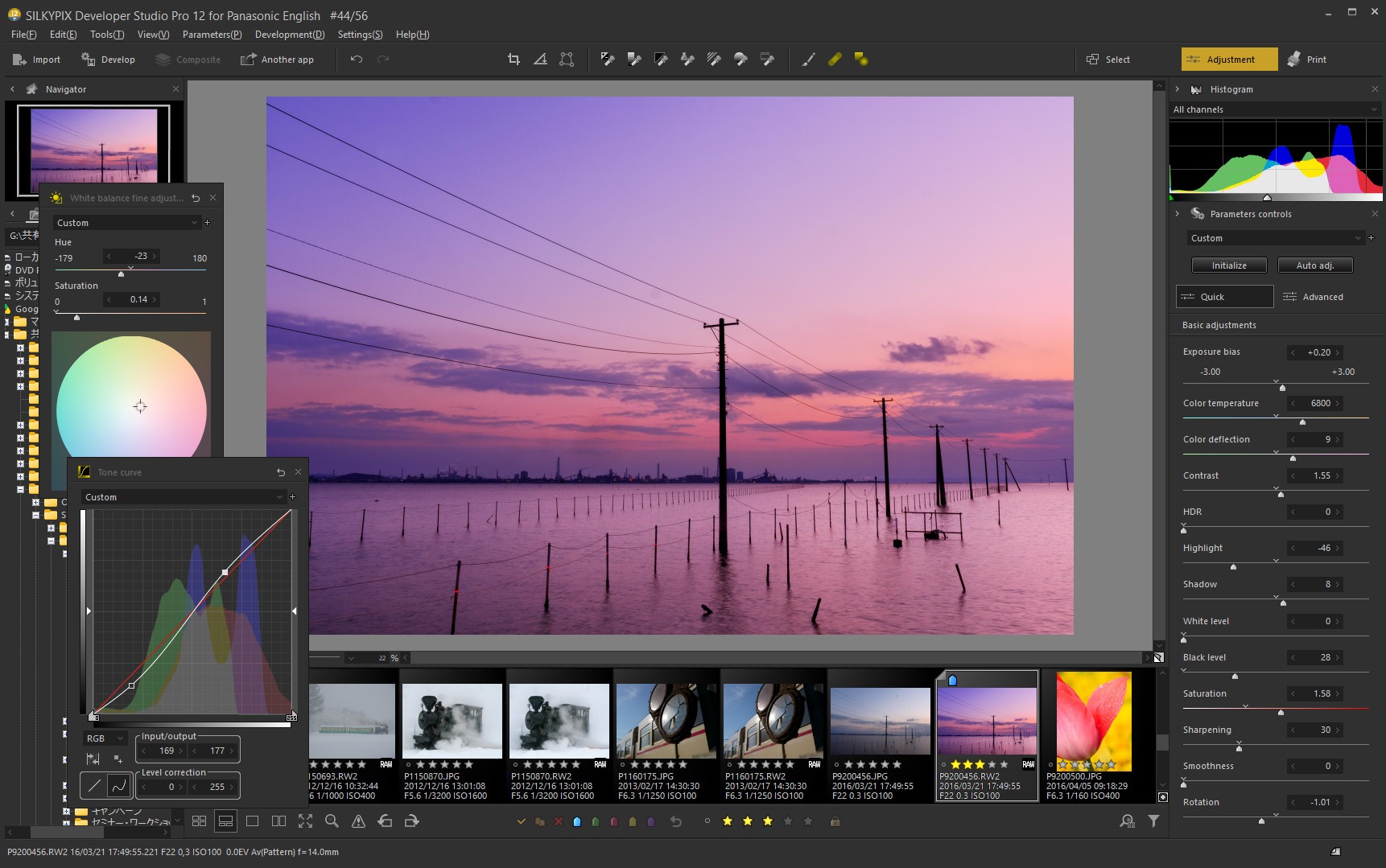Click the Highlight slider track
Image resolution: width=1386 pixels, height=868 pixels.
pyautogui.click(x=1276, y=563)
